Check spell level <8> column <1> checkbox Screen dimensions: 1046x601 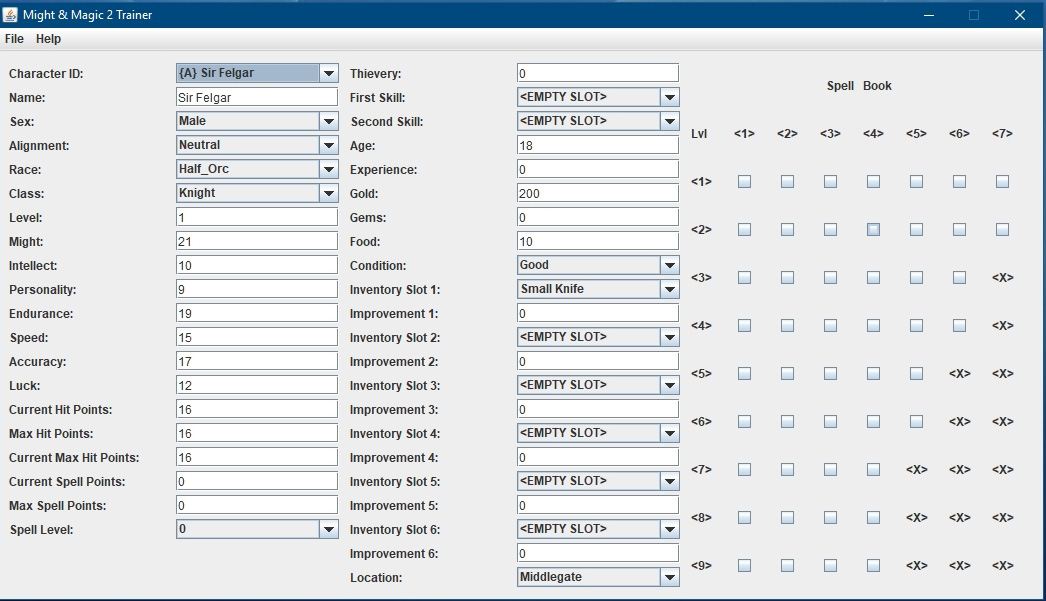[744, 518]
